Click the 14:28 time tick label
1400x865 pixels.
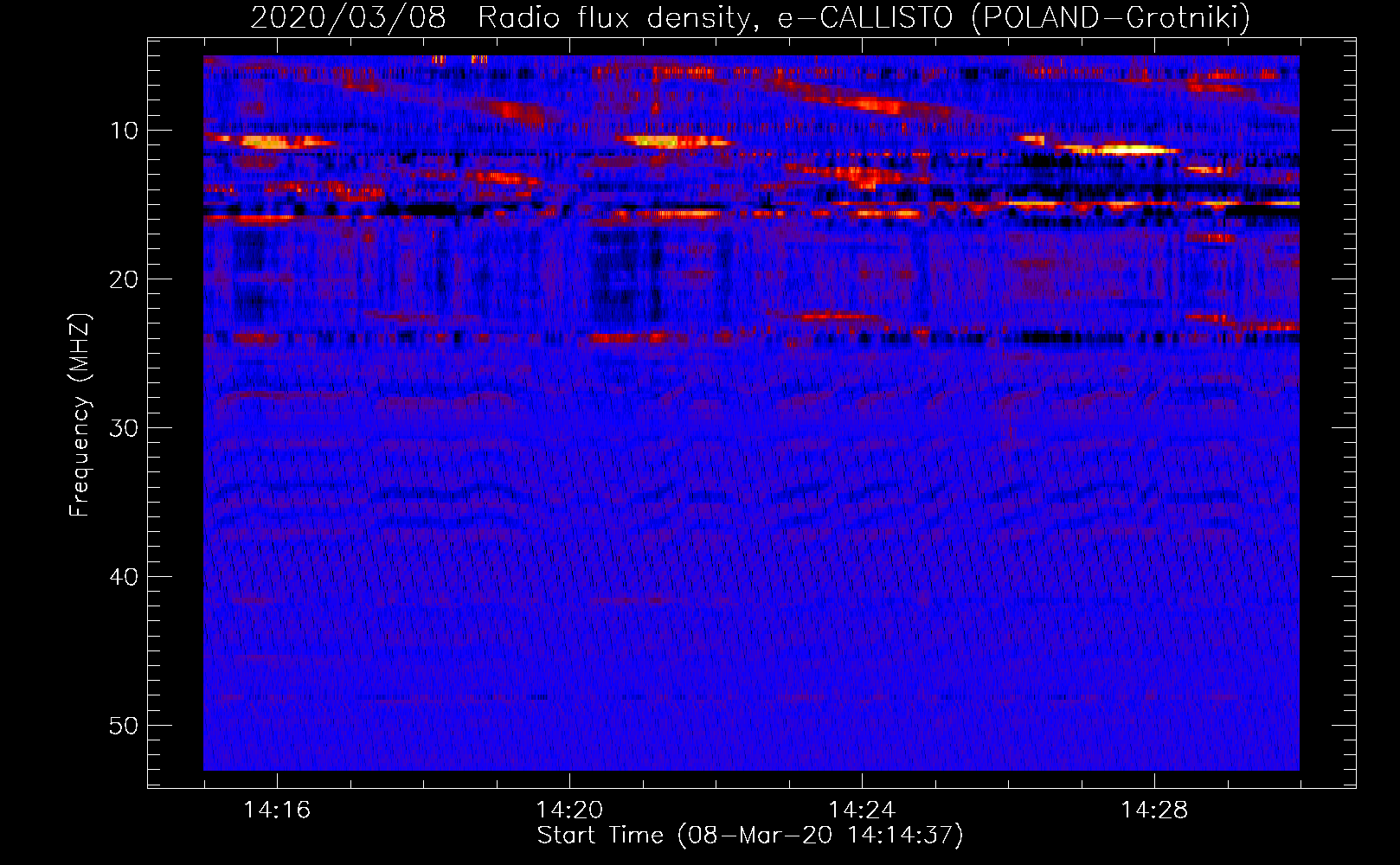[1154, 810]
